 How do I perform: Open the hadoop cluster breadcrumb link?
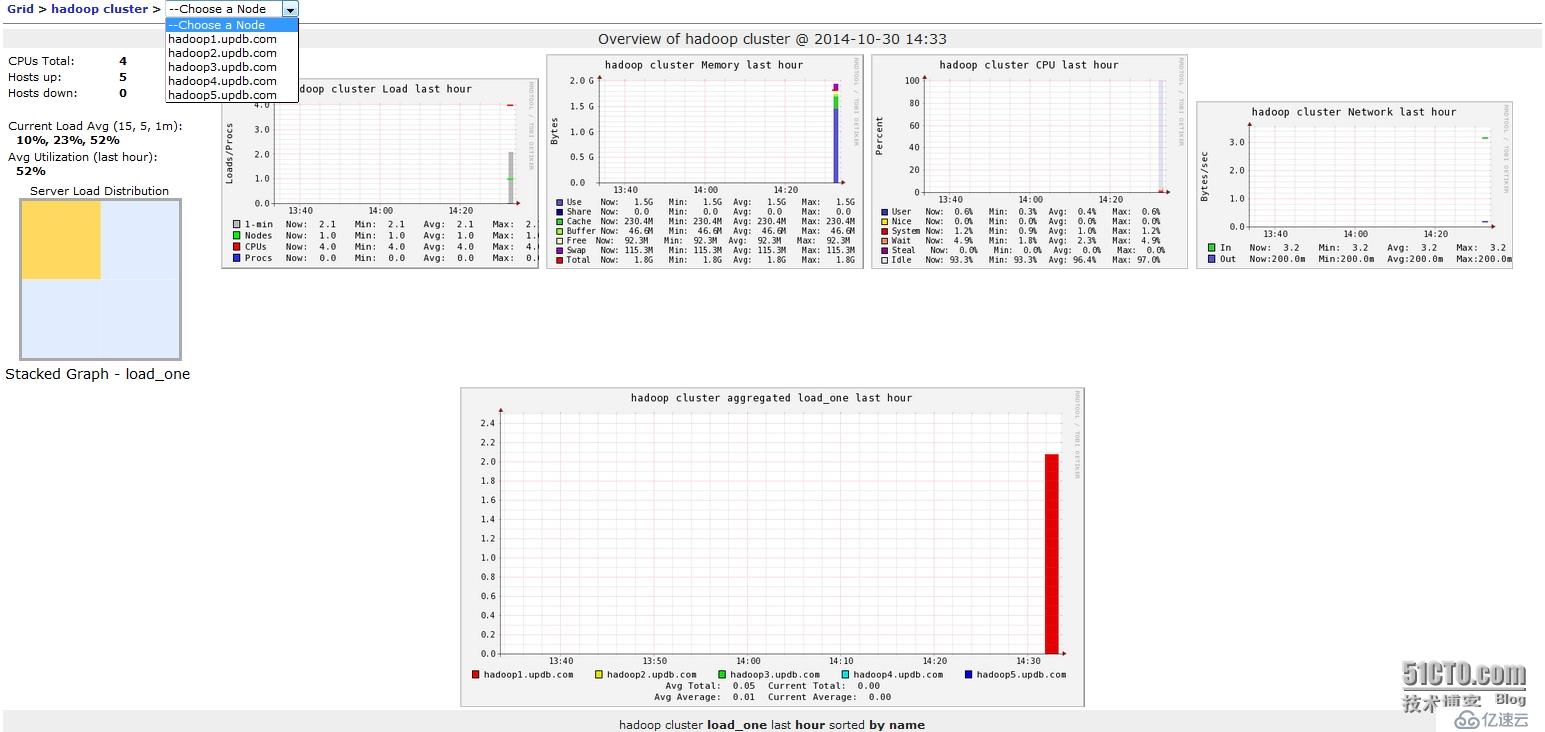[x=99, y=9]
